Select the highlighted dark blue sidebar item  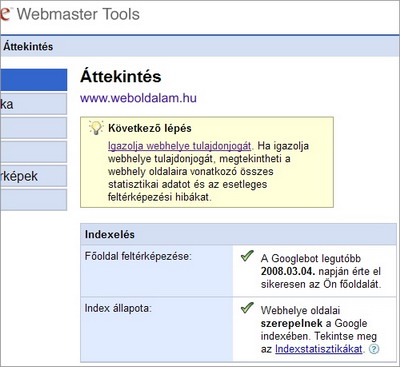tap(34, 80)
